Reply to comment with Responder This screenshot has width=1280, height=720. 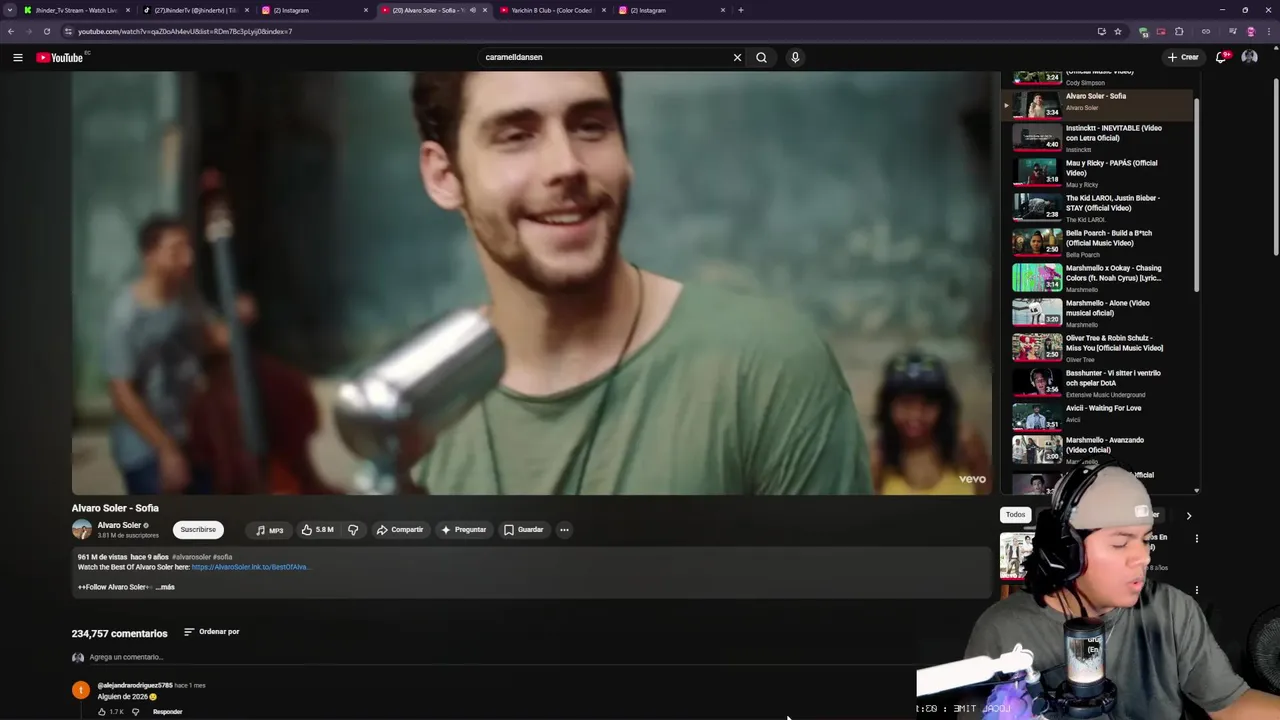click(168, 712)
